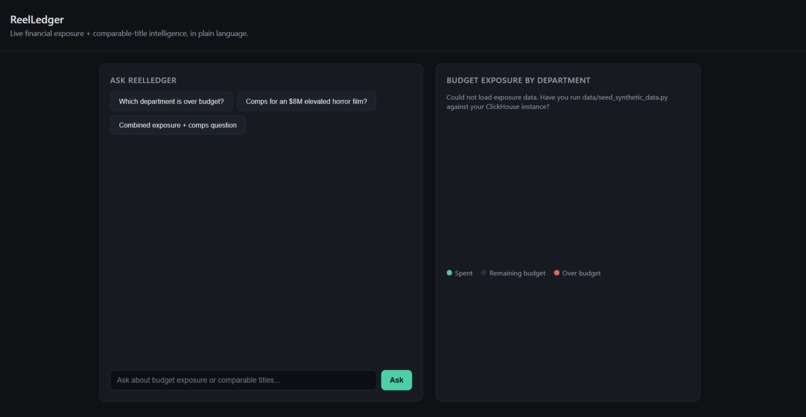Screen dimensions: 806x417
Task: Click the grey Remaining budget legend dot
Action: point(484,273)
